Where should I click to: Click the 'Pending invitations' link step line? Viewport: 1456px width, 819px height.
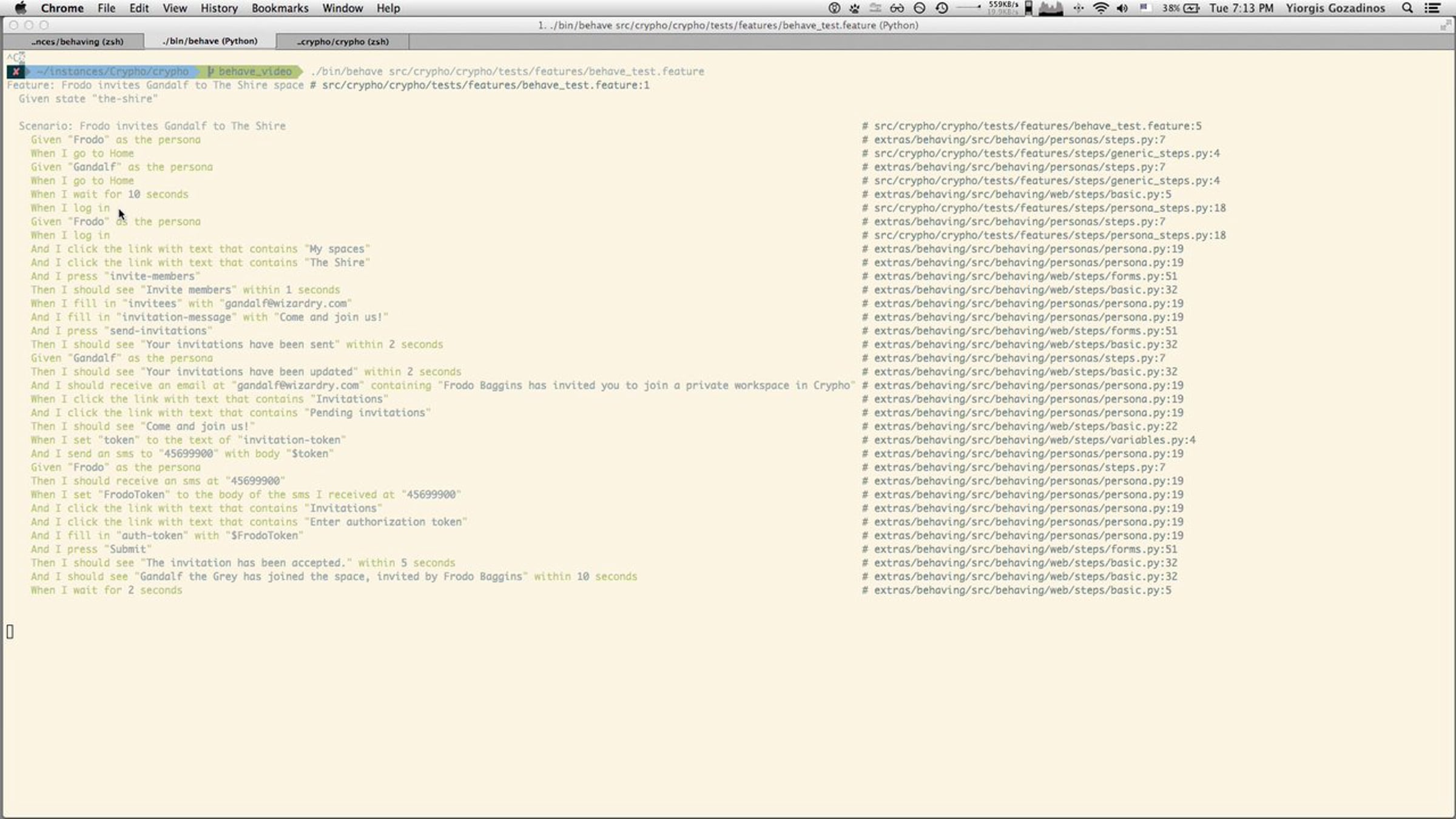click(x=231, y=413)
